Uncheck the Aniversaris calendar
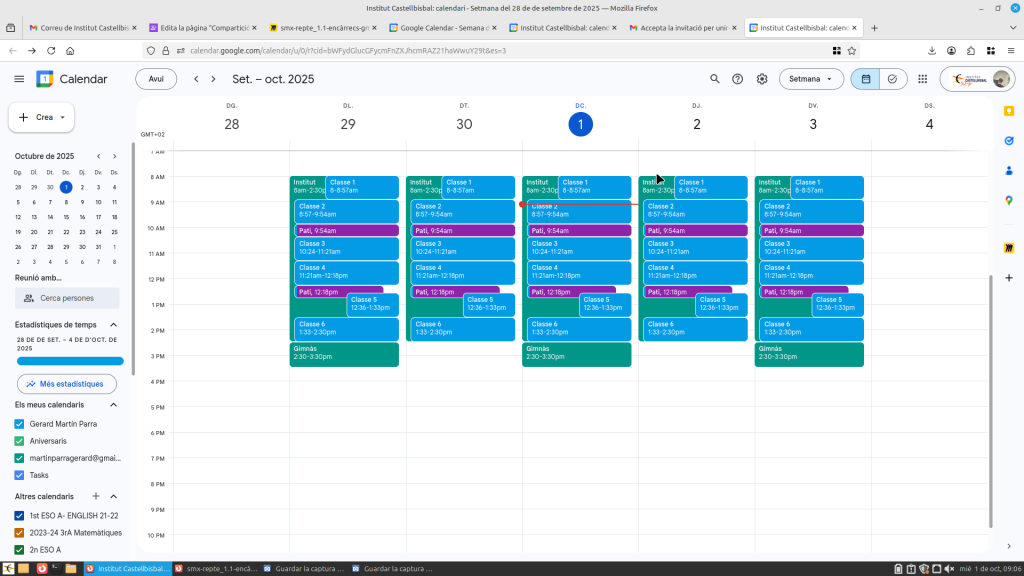Screen dimensions: 1024x576 (20, 441)
